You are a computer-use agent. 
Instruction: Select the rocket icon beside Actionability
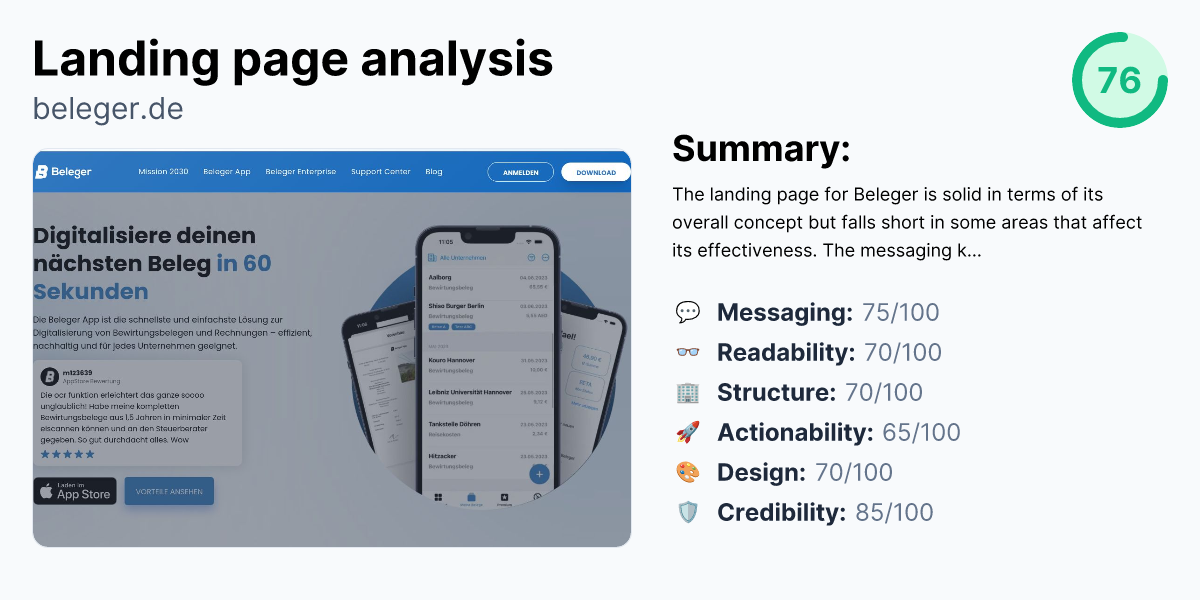point(688,432)
